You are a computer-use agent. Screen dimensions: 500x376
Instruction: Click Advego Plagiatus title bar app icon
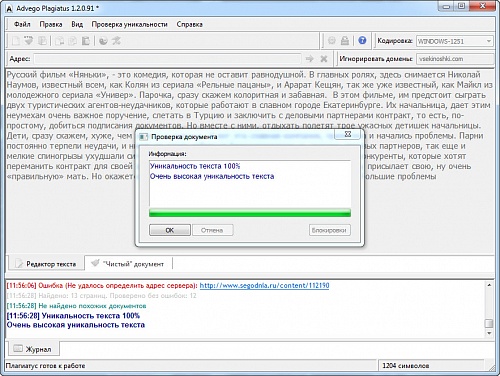click(9, 8)
